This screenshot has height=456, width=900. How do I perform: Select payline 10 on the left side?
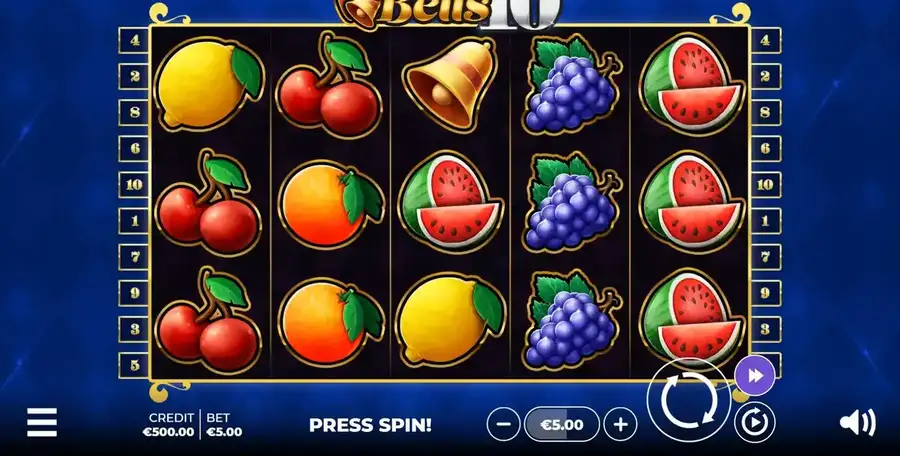(x=134, y=185)
